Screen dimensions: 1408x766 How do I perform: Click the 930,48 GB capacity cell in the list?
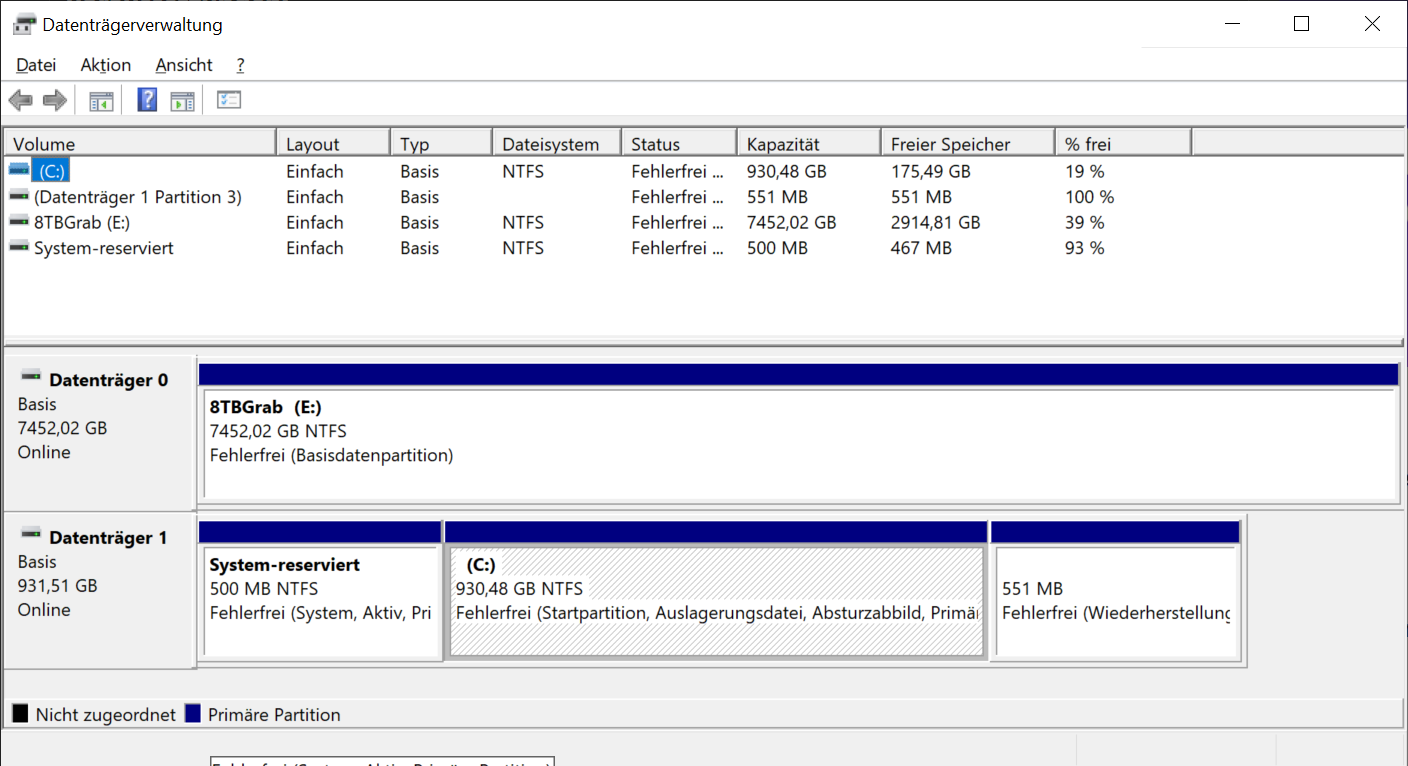(788, 171)
